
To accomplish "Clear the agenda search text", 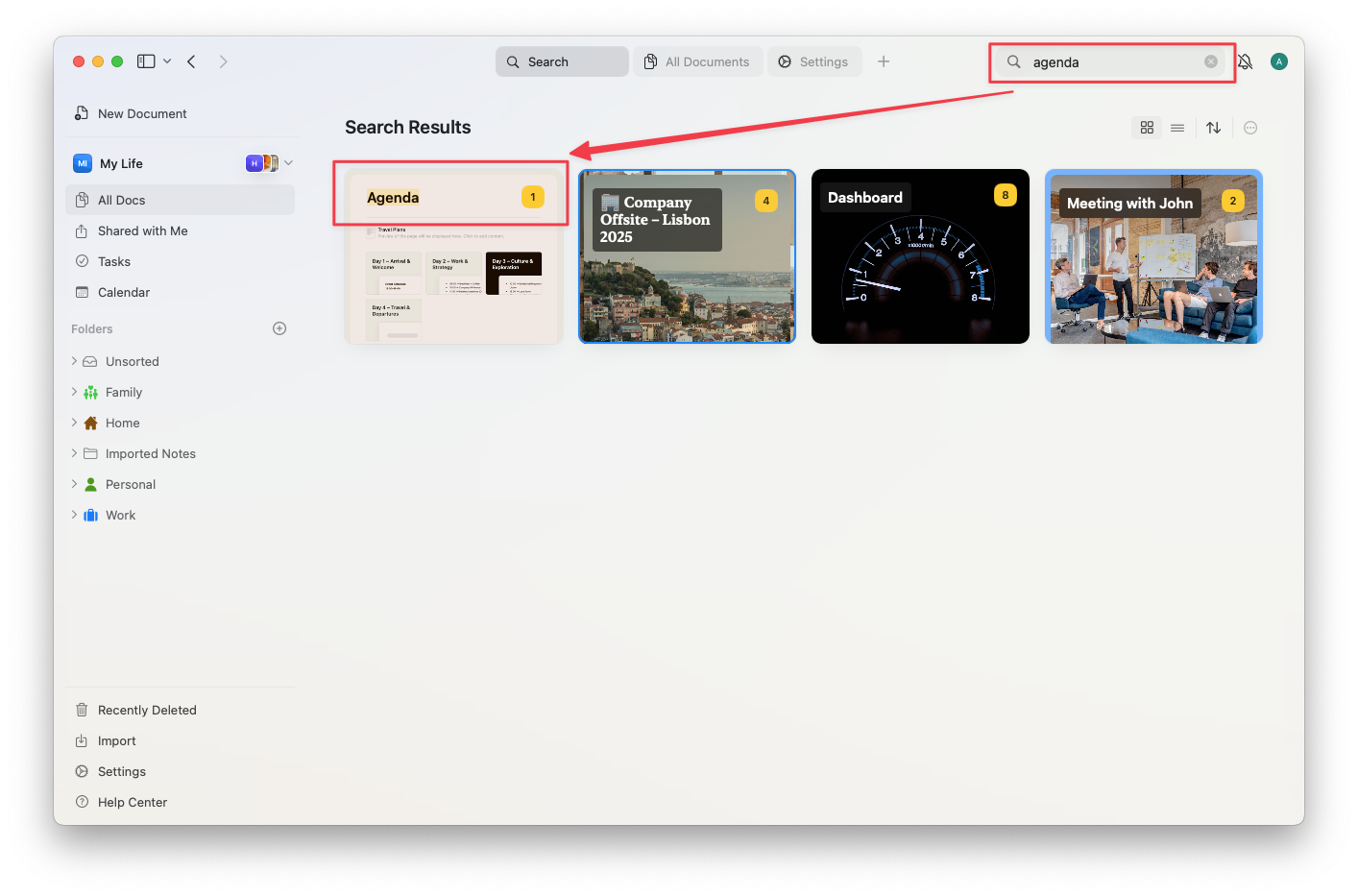I will [x=1211, y=61].
